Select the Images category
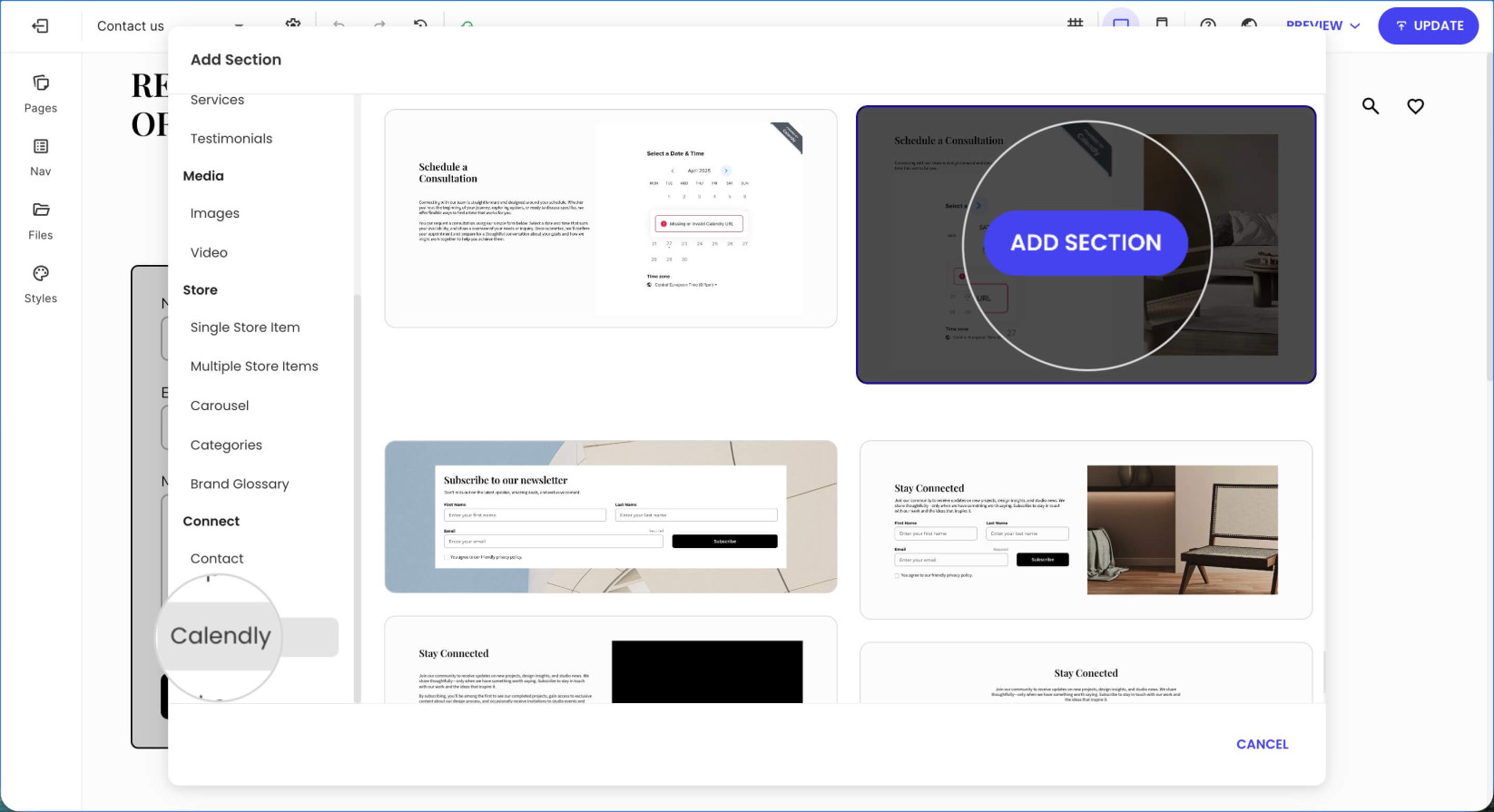Screen dimensions: 1494x812 (x=215, y=213)
